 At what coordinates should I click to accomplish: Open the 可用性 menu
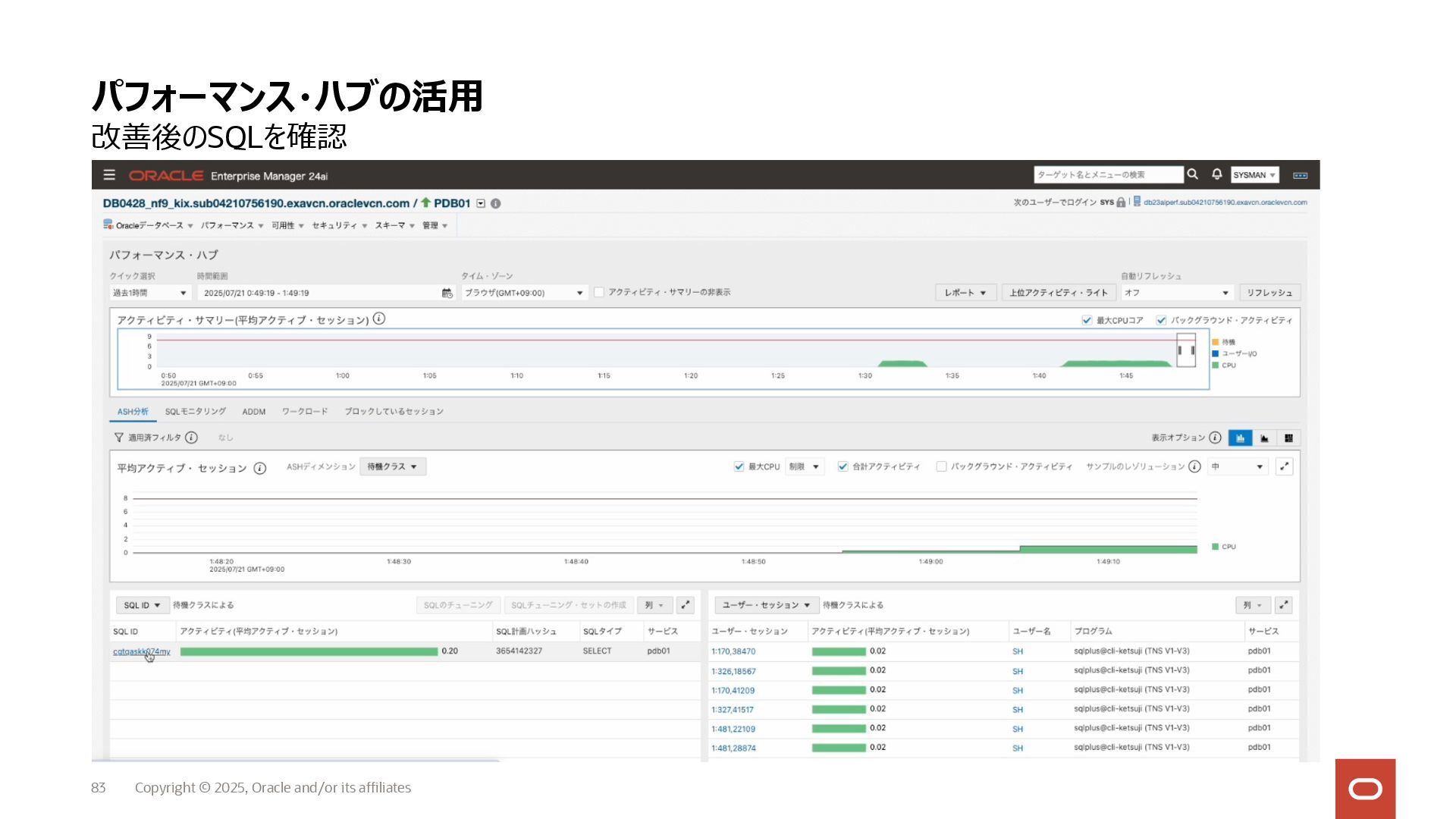point(288,225)
